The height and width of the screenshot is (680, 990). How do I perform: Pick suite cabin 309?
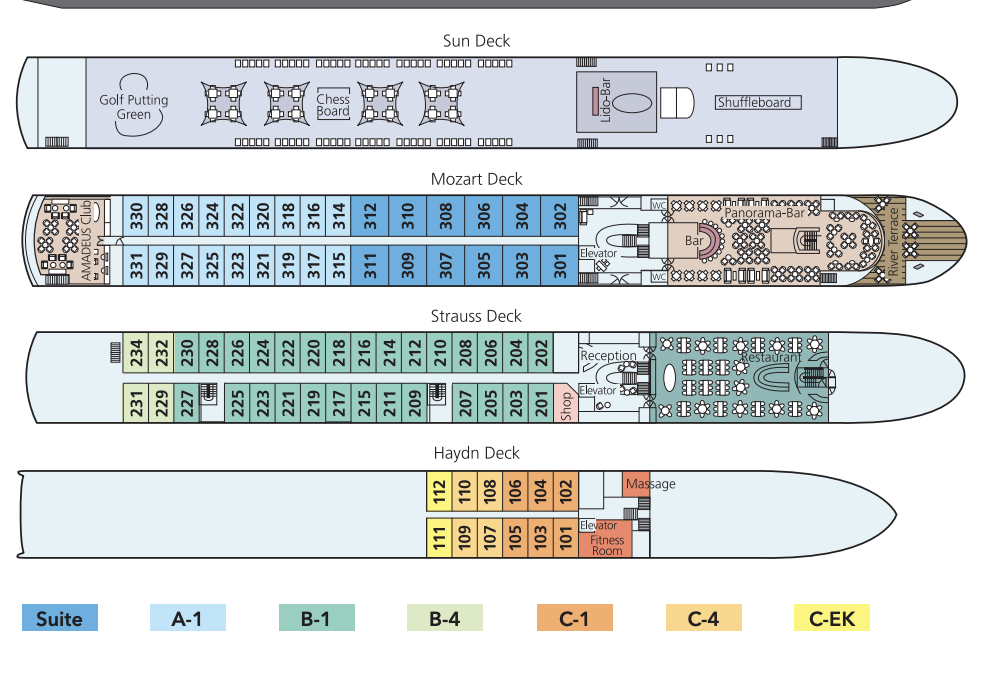(408, 265)
